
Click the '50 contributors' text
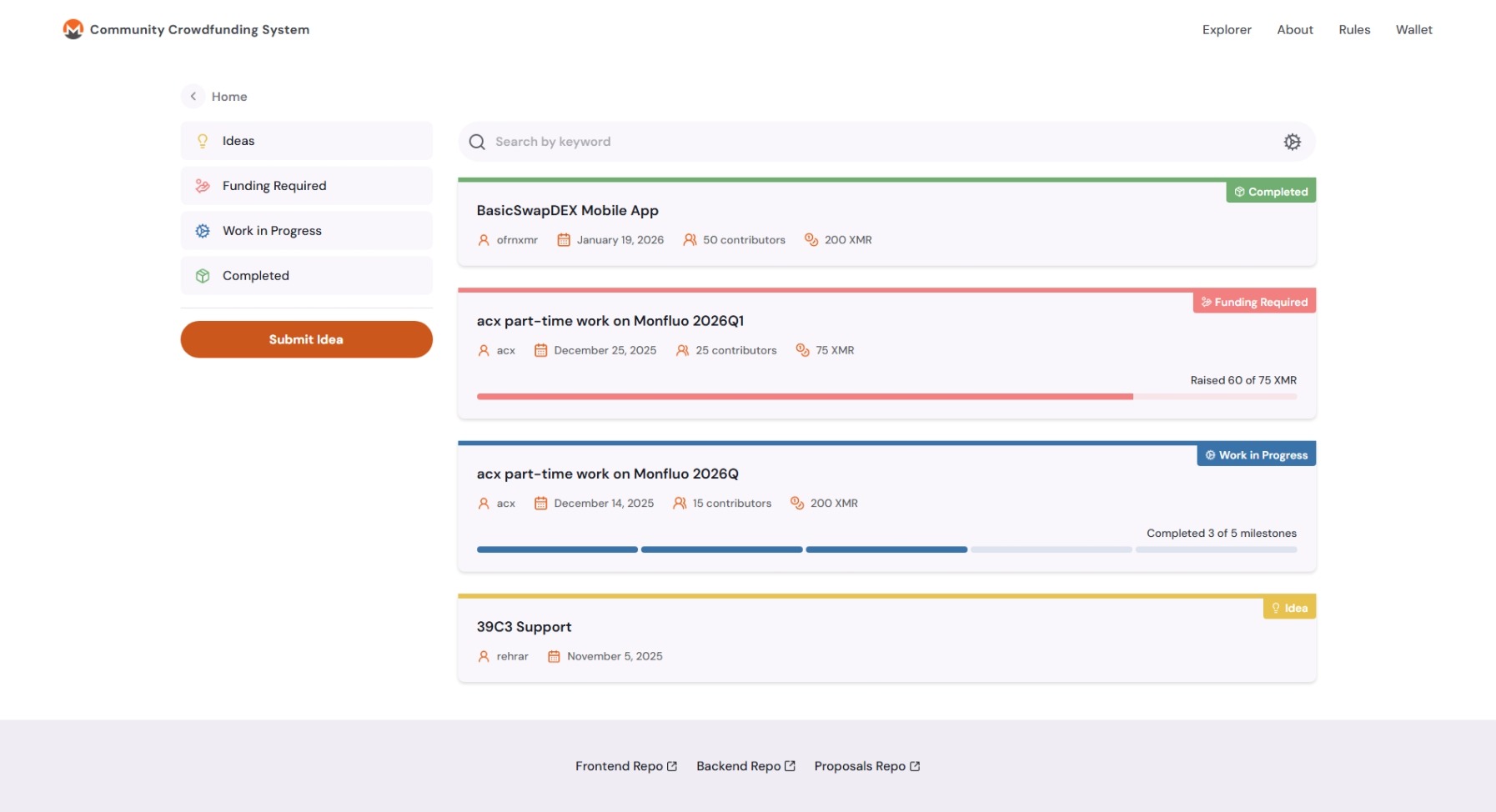click(x=744, y=240)
